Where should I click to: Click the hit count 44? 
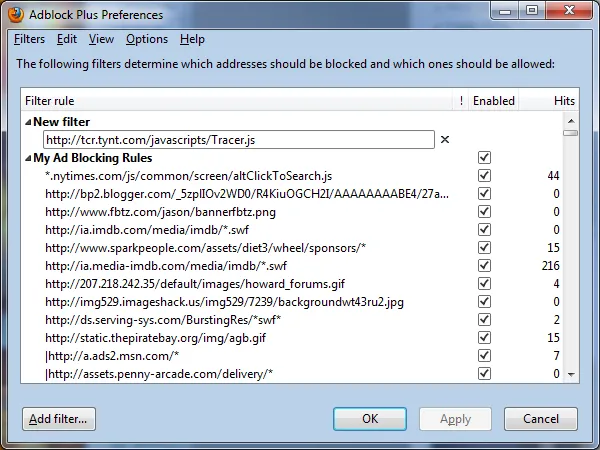[553, 176]
